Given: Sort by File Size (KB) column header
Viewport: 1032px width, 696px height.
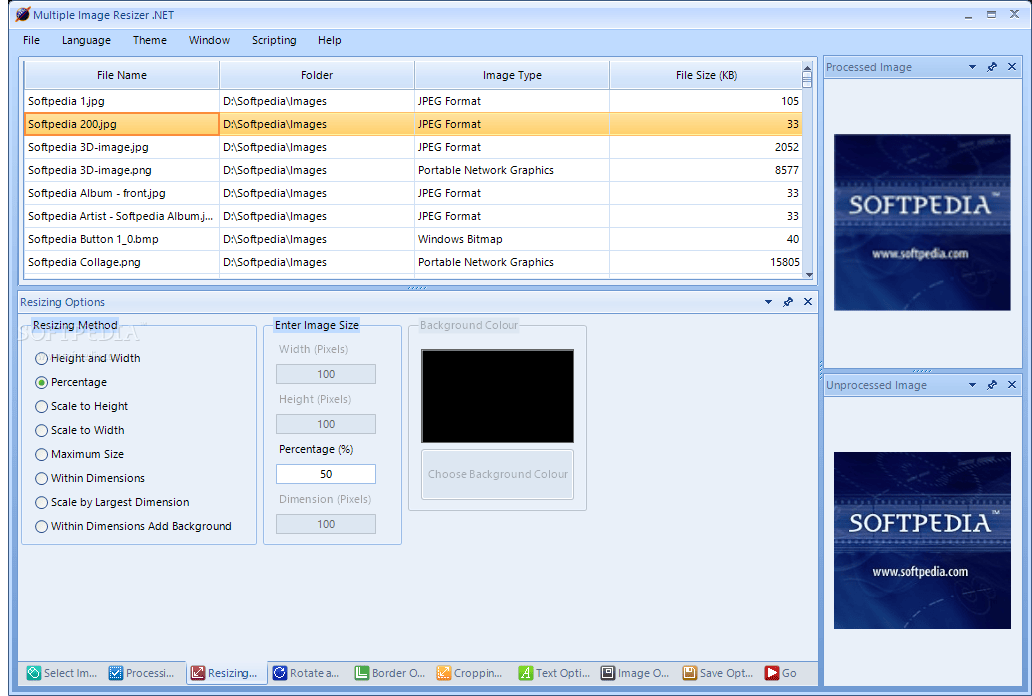Looking at the screenshot, I should click(x=706, y=75).
